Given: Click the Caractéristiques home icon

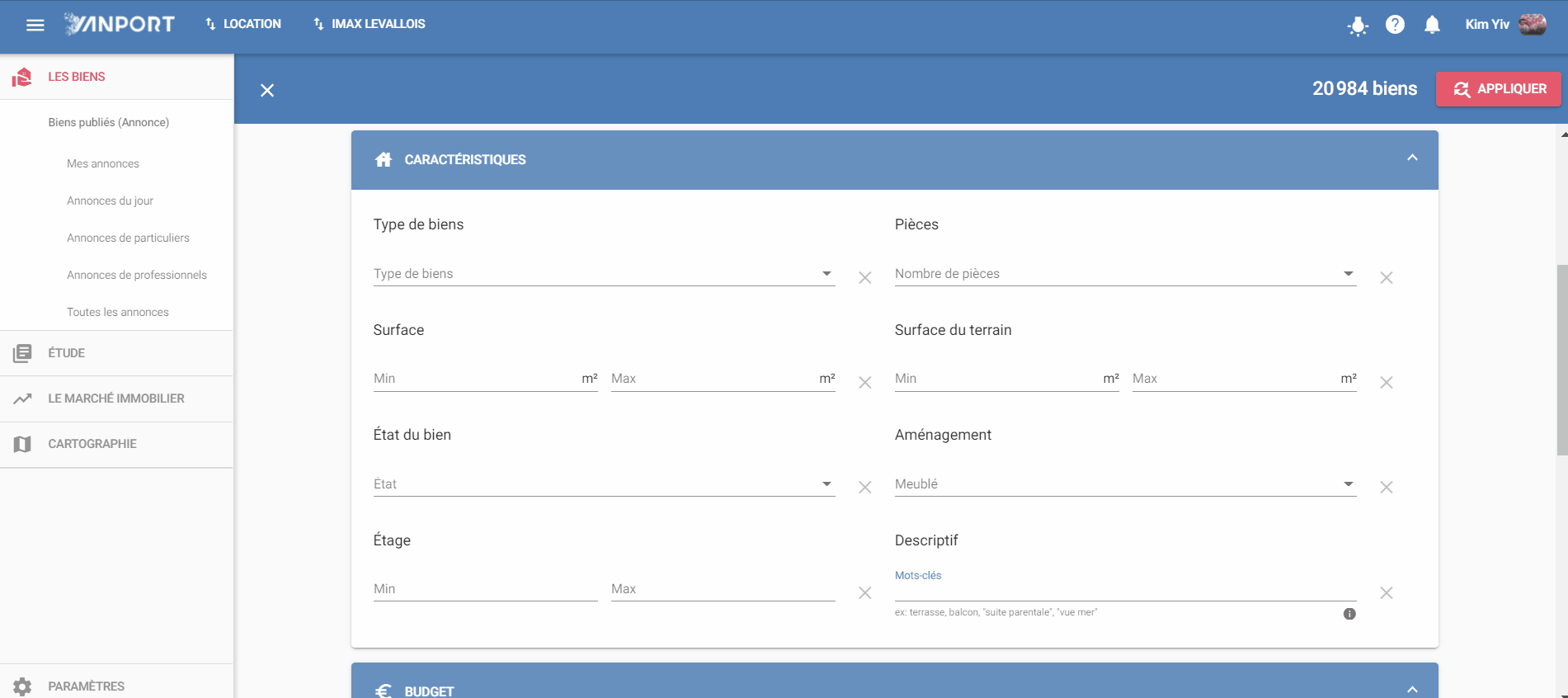Looking at the screenshot, I should [x=384, y=159].
